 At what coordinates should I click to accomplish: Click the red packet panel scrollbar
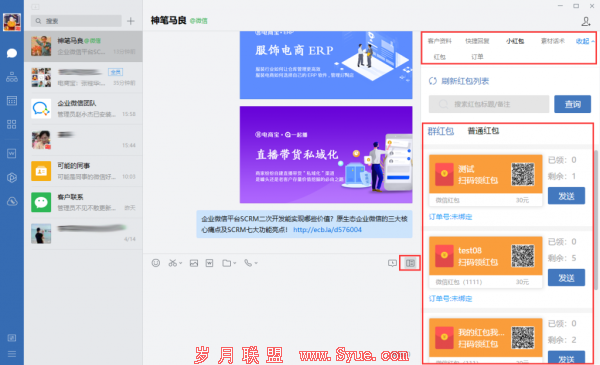tap(596, 220)
